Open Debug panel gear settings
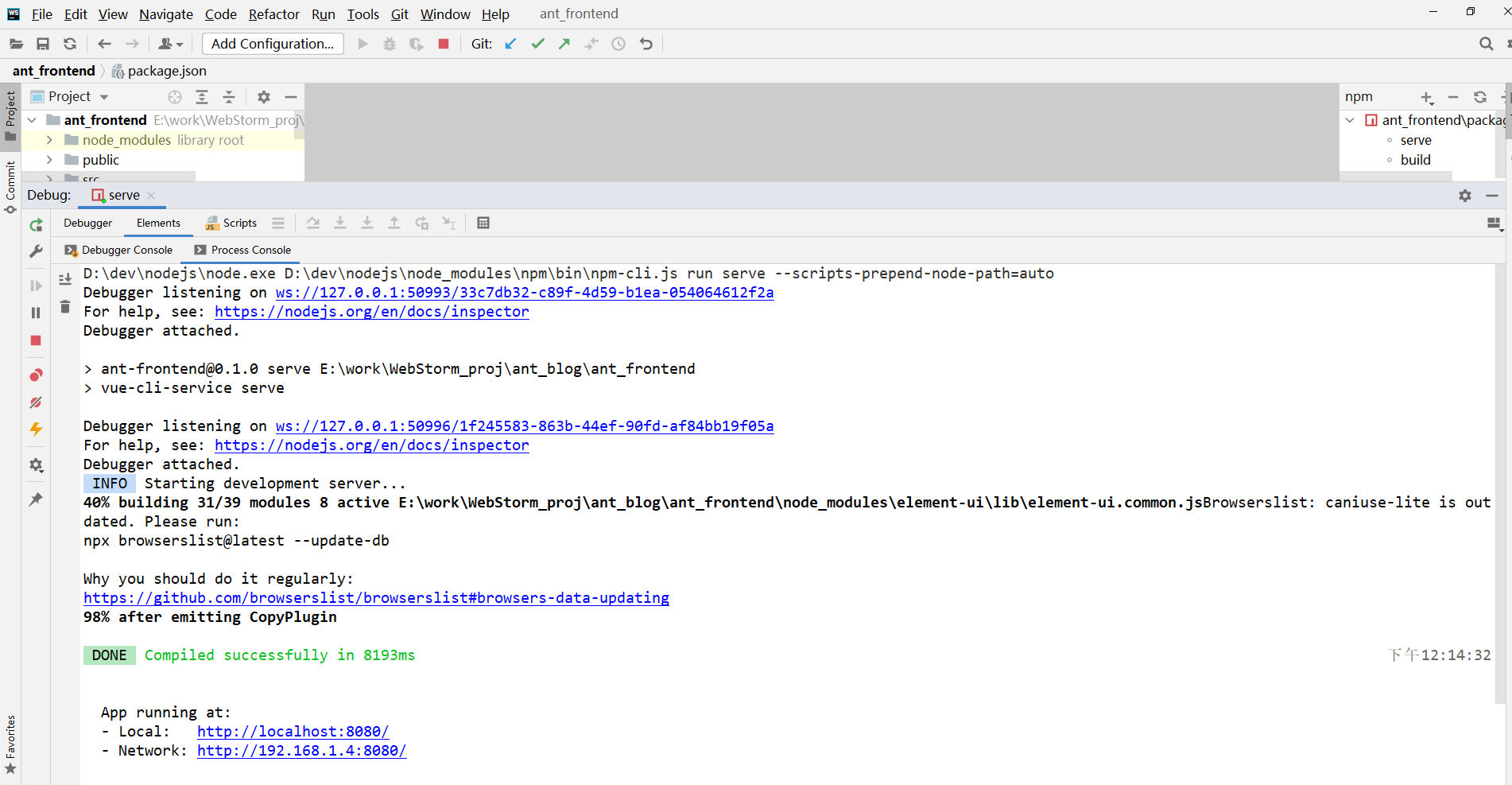The width and height of the screenshot is (1512, 785). (1465, 196)
